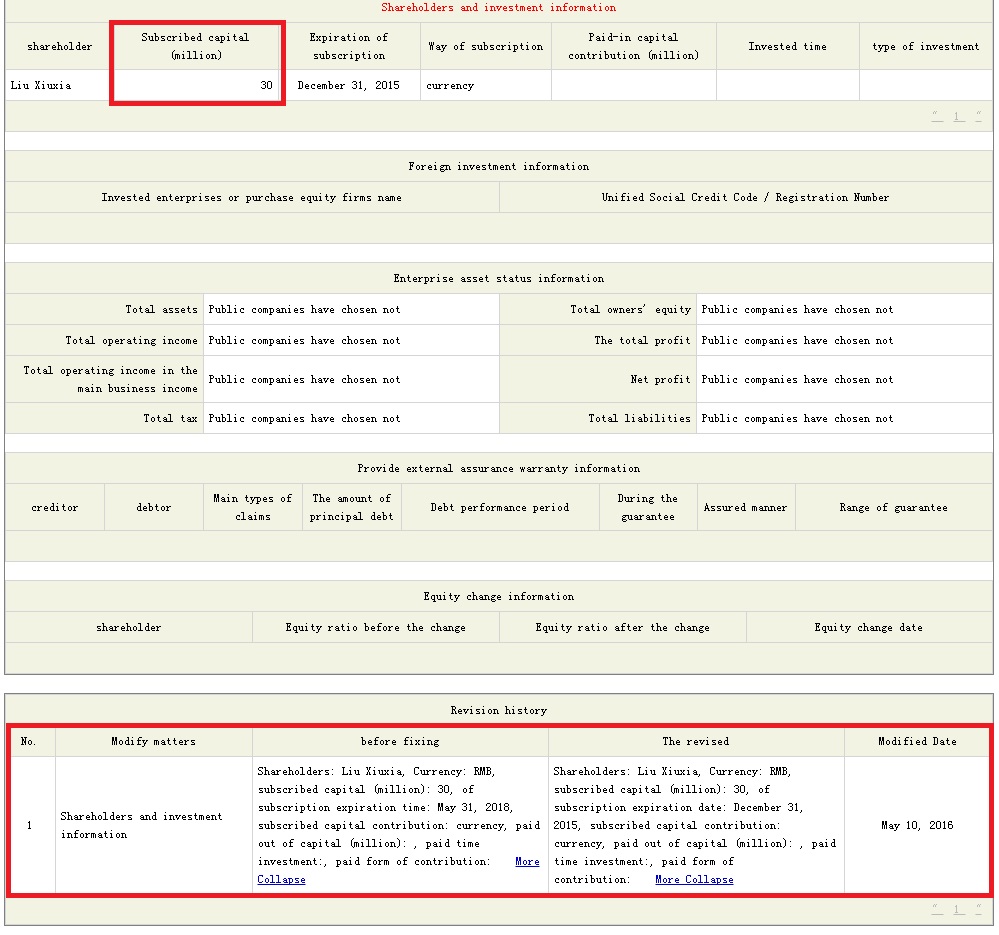Image resolution: width=999 pixels, height=935 pixels.
Task: Select the 'currency' way of subscription cell
Action: click(x=485, y=85)
